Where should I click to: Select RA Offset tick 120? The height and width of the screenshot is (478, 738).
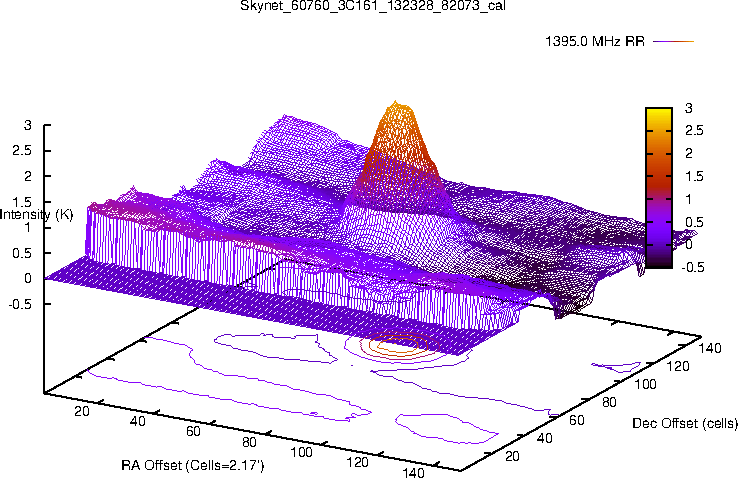(357, 462)
